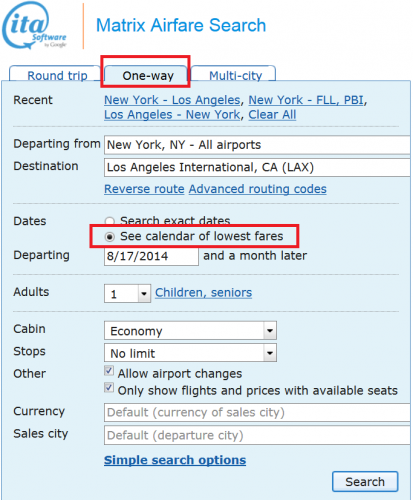Click the Departing from input field
413x500 pixels.
[257, 145]
